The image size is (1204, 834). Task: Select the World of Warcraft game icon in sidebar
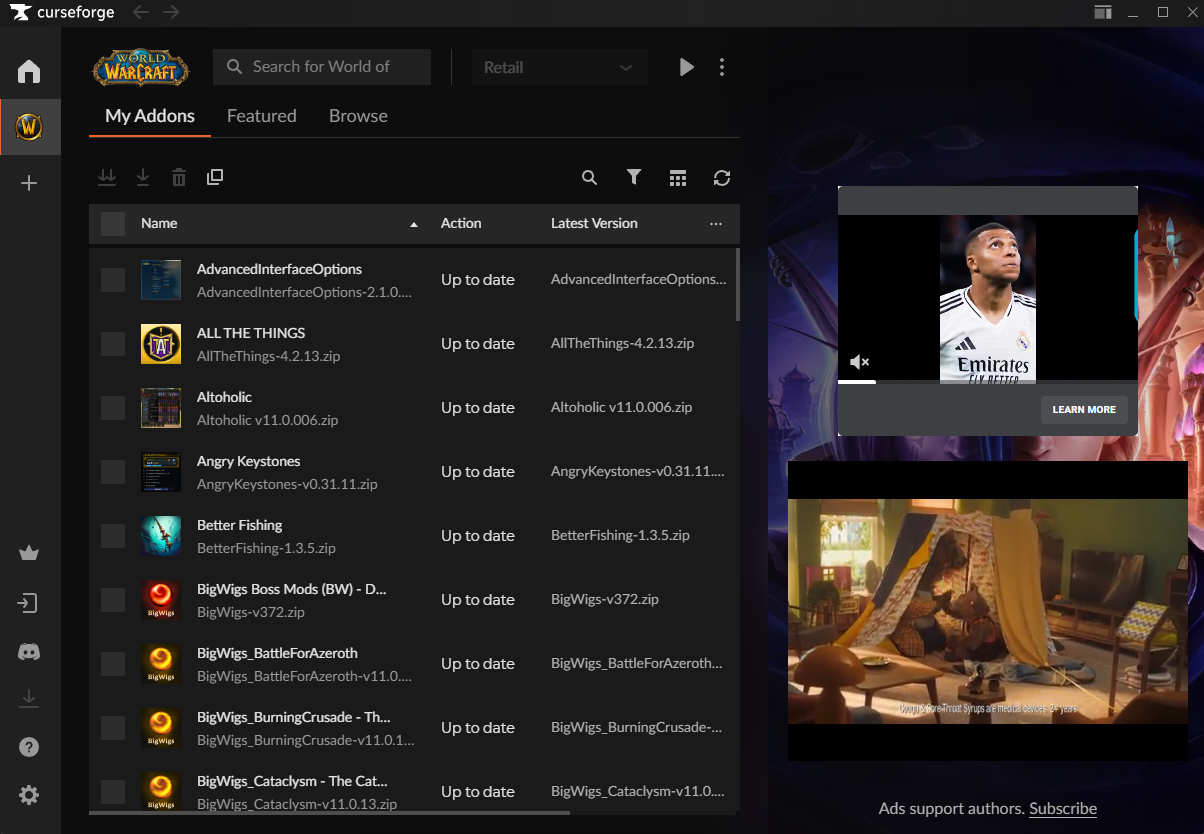point(29,127)
